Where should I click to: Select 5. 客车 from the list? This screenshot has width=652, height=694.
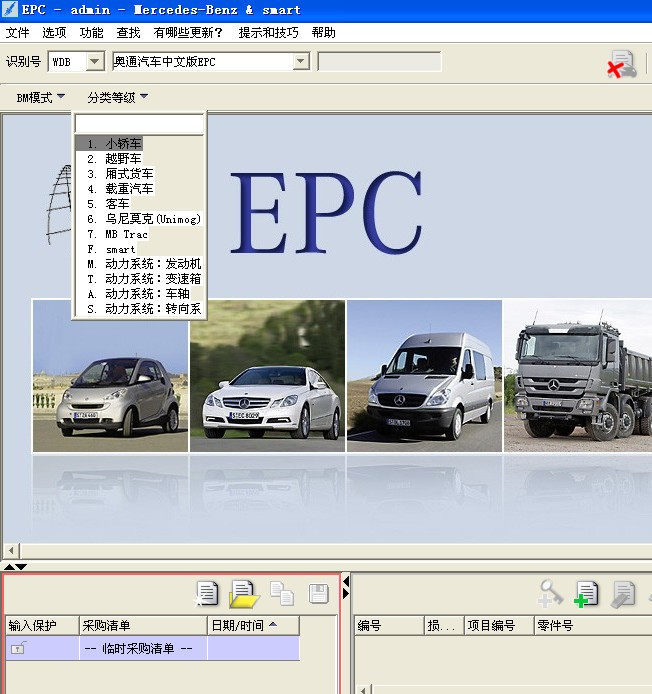pos(139,204)
